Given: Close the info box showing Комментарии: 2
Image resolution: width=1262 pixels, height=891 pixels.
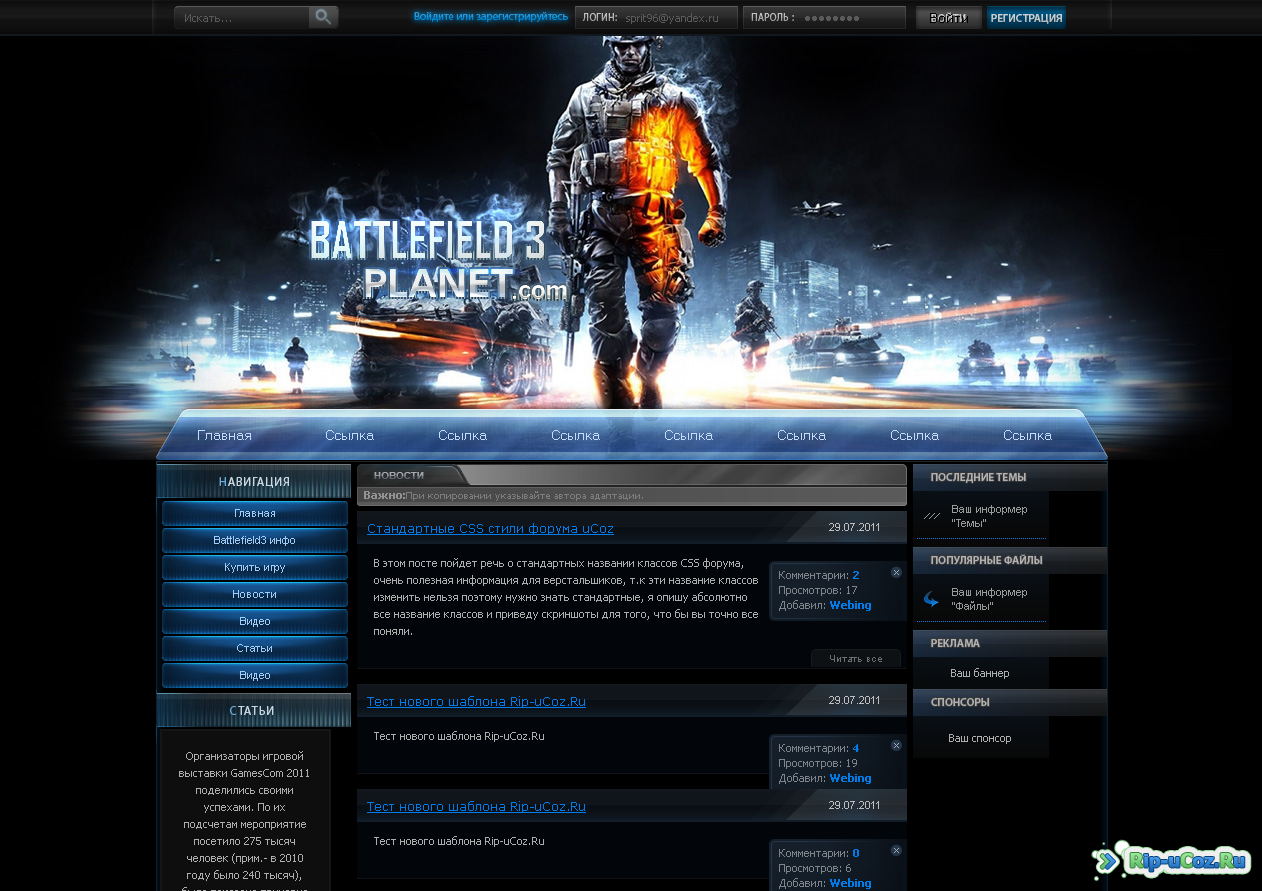Looking at the screenshot, I should [896, 572].
